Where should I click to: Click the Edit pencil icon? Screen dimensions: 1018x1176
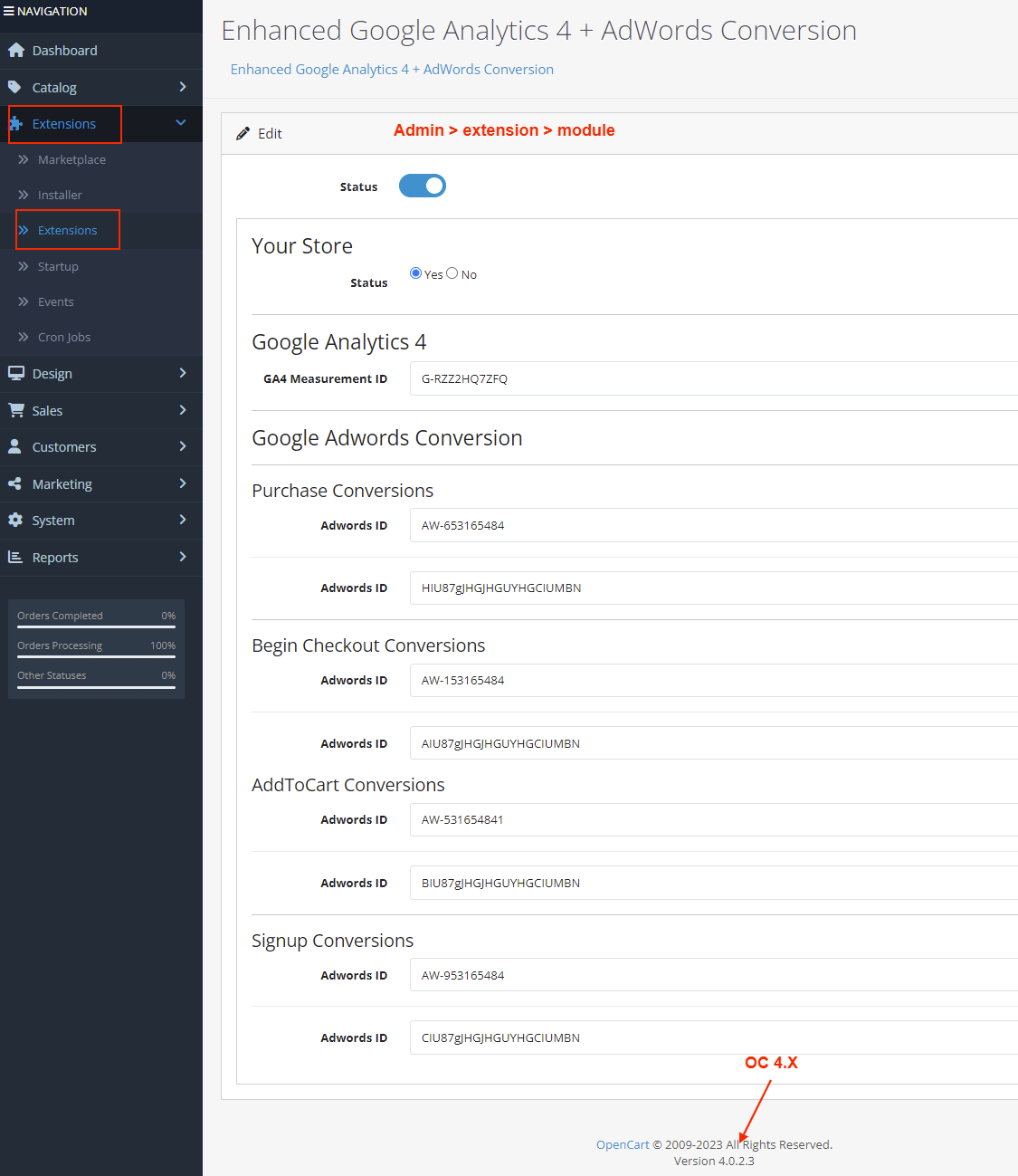(243, 133)
